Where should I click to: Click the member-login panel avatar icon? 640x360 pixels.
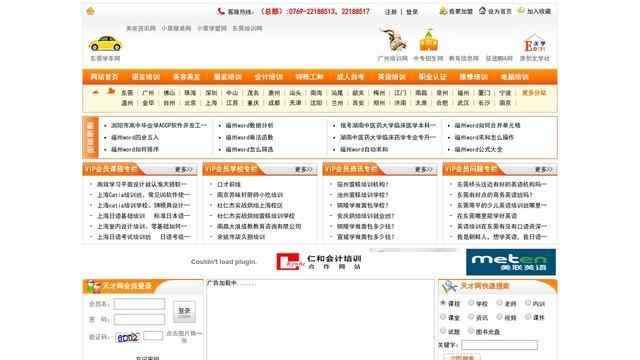[93, 287]
